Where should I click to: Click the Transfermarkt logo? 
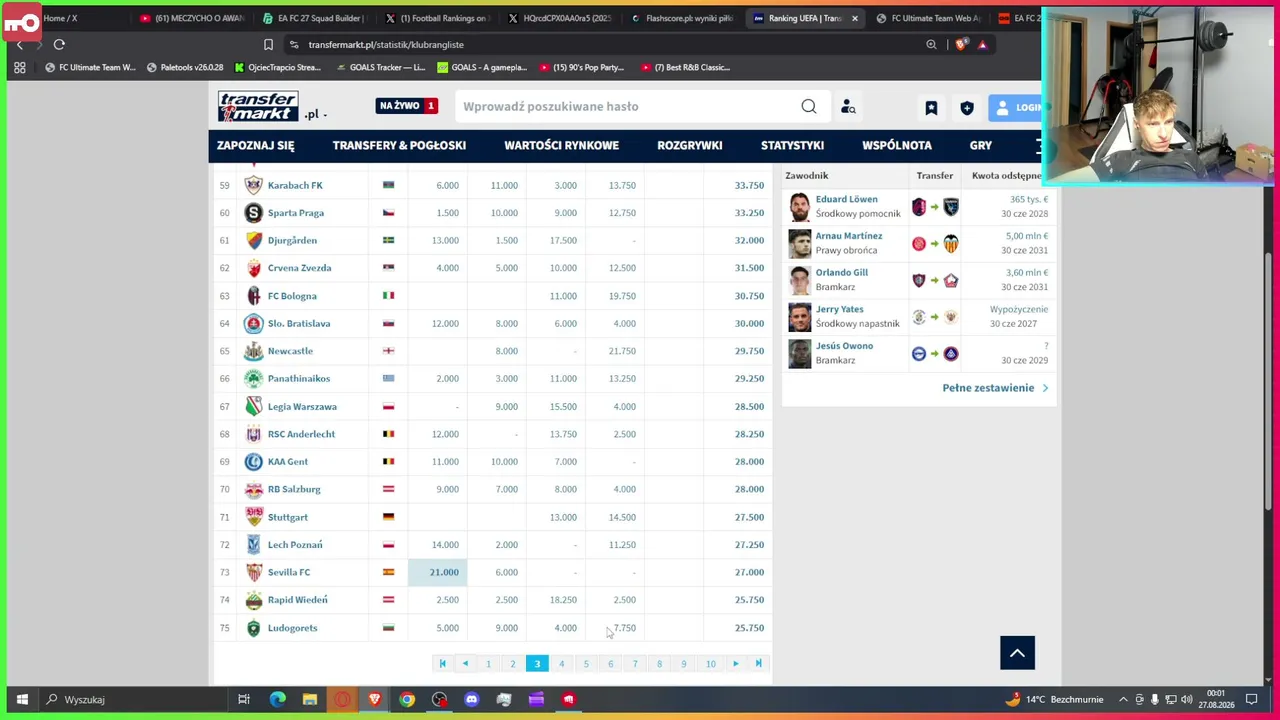pos(258,106)
